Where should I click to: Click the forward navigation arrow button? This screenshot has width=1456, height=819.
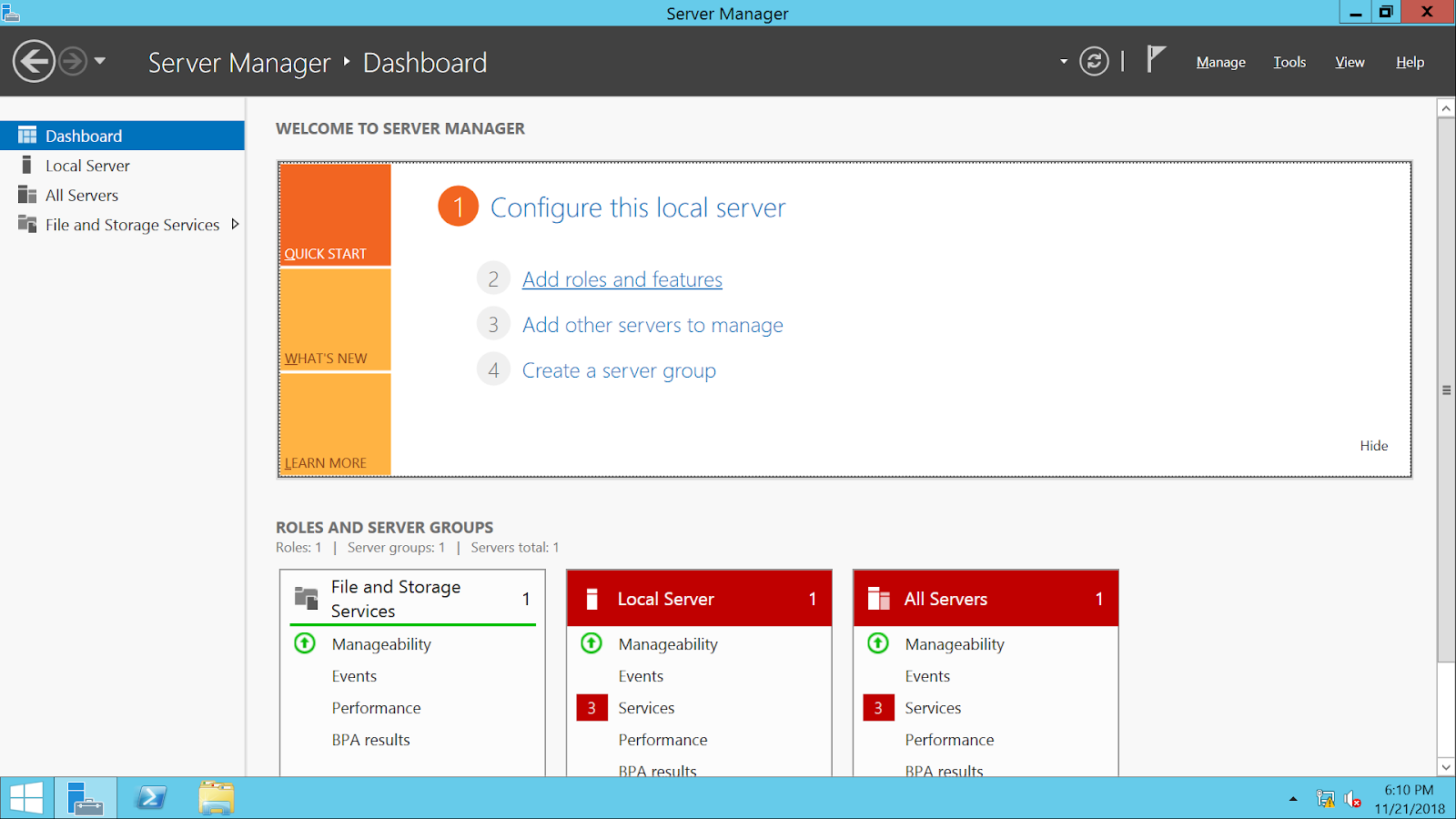(73, 62)
